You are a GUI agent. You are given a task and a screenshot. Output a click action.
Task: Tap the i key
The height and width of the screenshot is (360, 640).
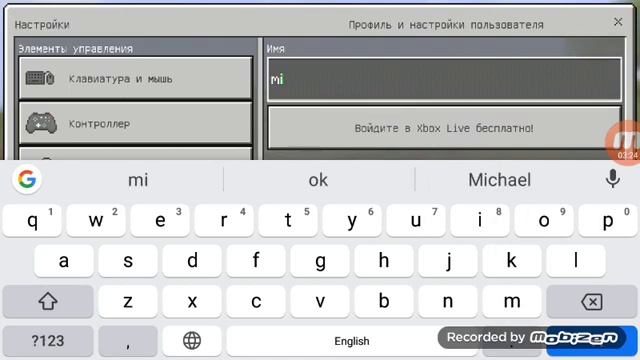[x=480, y=220]
